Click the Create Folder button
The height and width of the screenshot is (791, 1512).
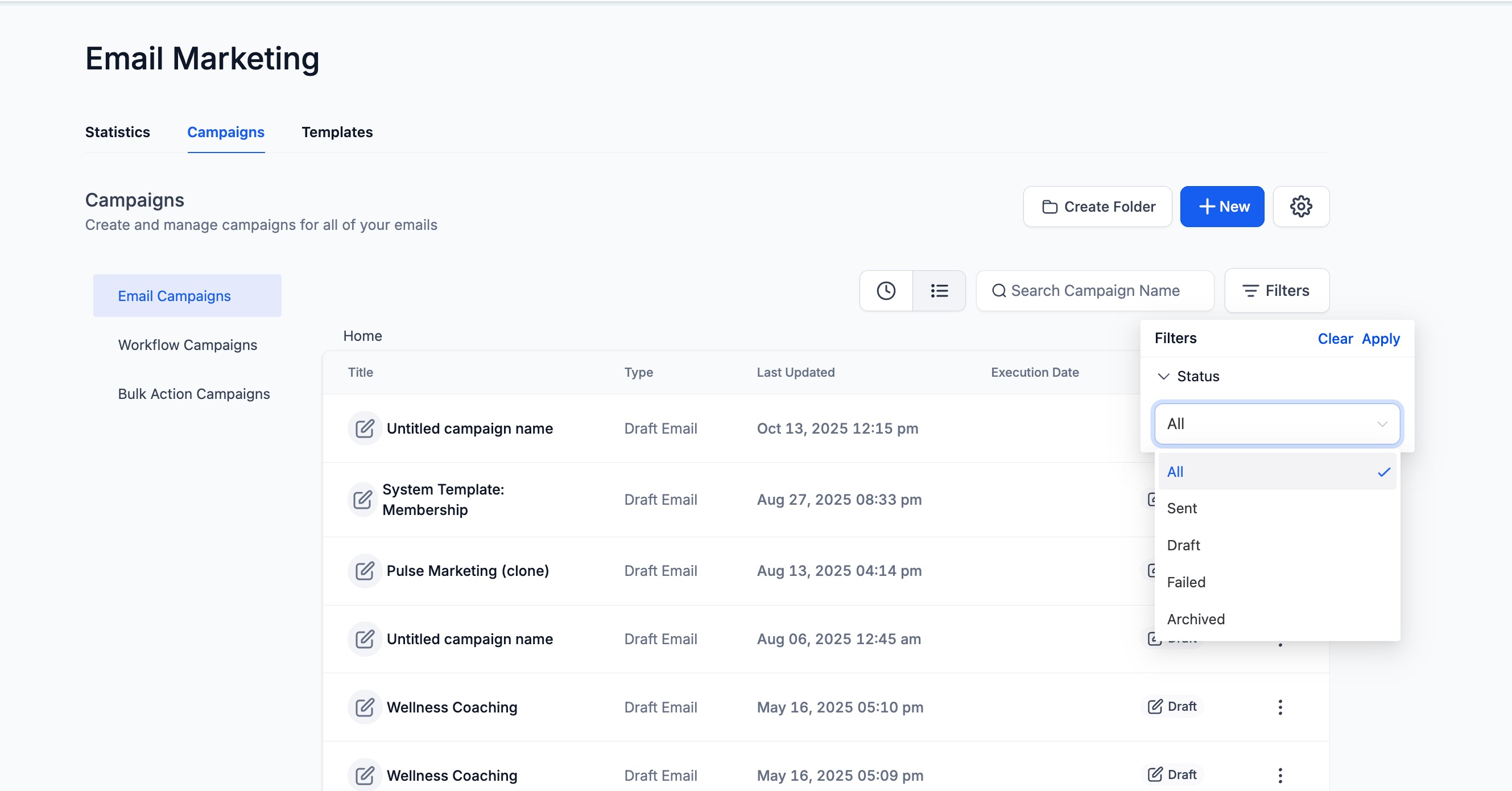coord(1098,207)
